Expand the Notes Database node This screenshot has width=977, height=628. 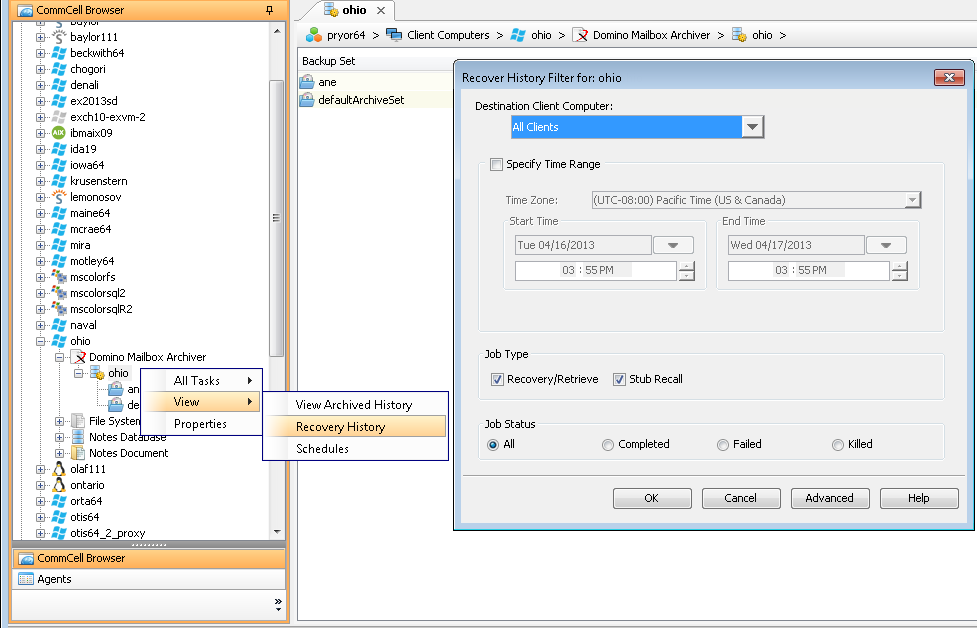point(59,437)
